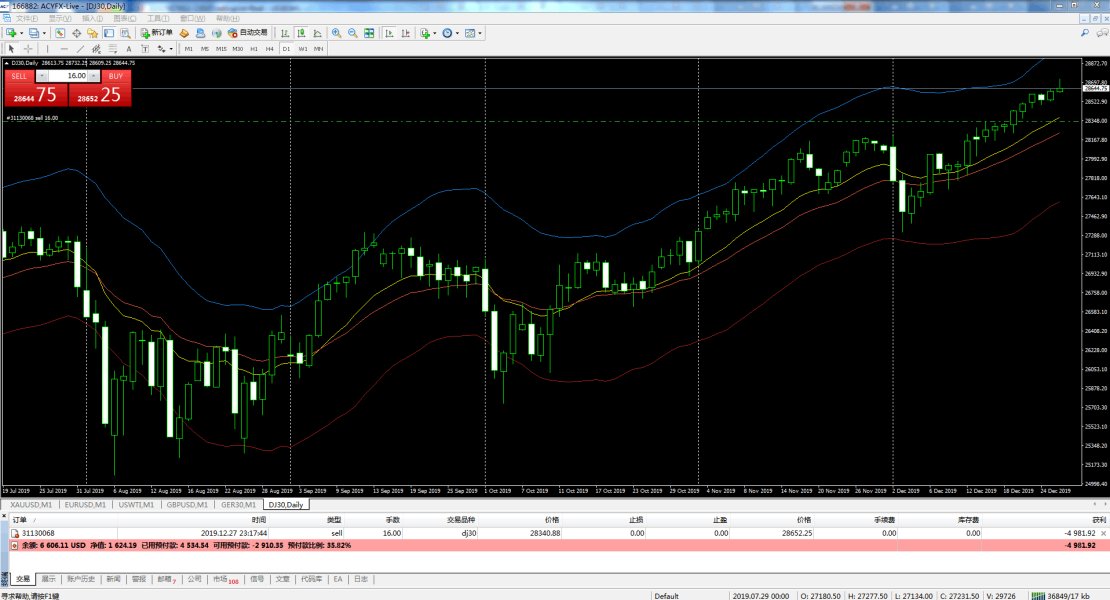Enable the M15 timeframe button
Viewport: 1110px width, 600px height.
221,48
